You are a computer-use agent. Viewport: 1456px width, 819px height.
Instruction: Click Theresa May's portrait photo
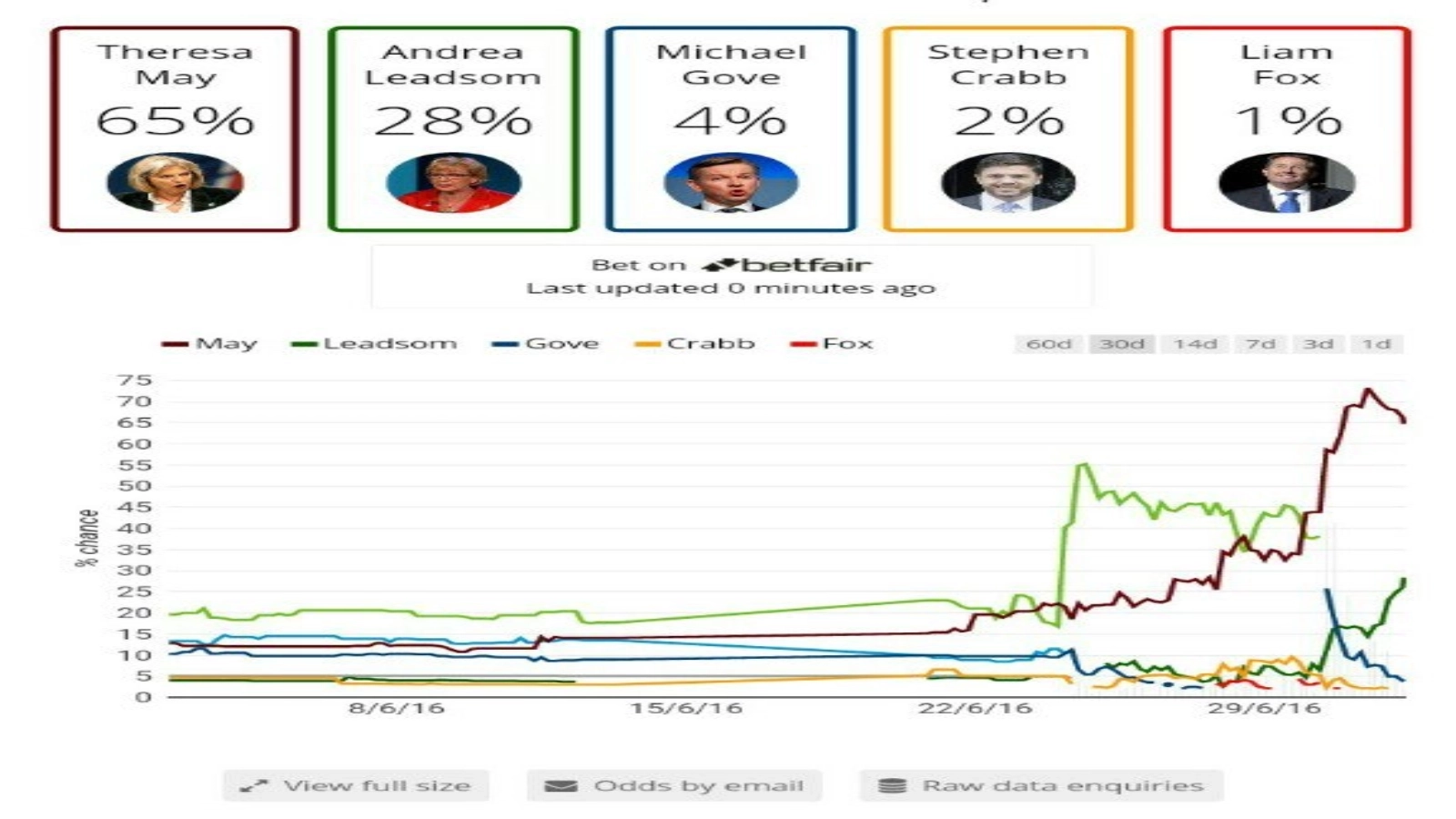coord(175,183)
